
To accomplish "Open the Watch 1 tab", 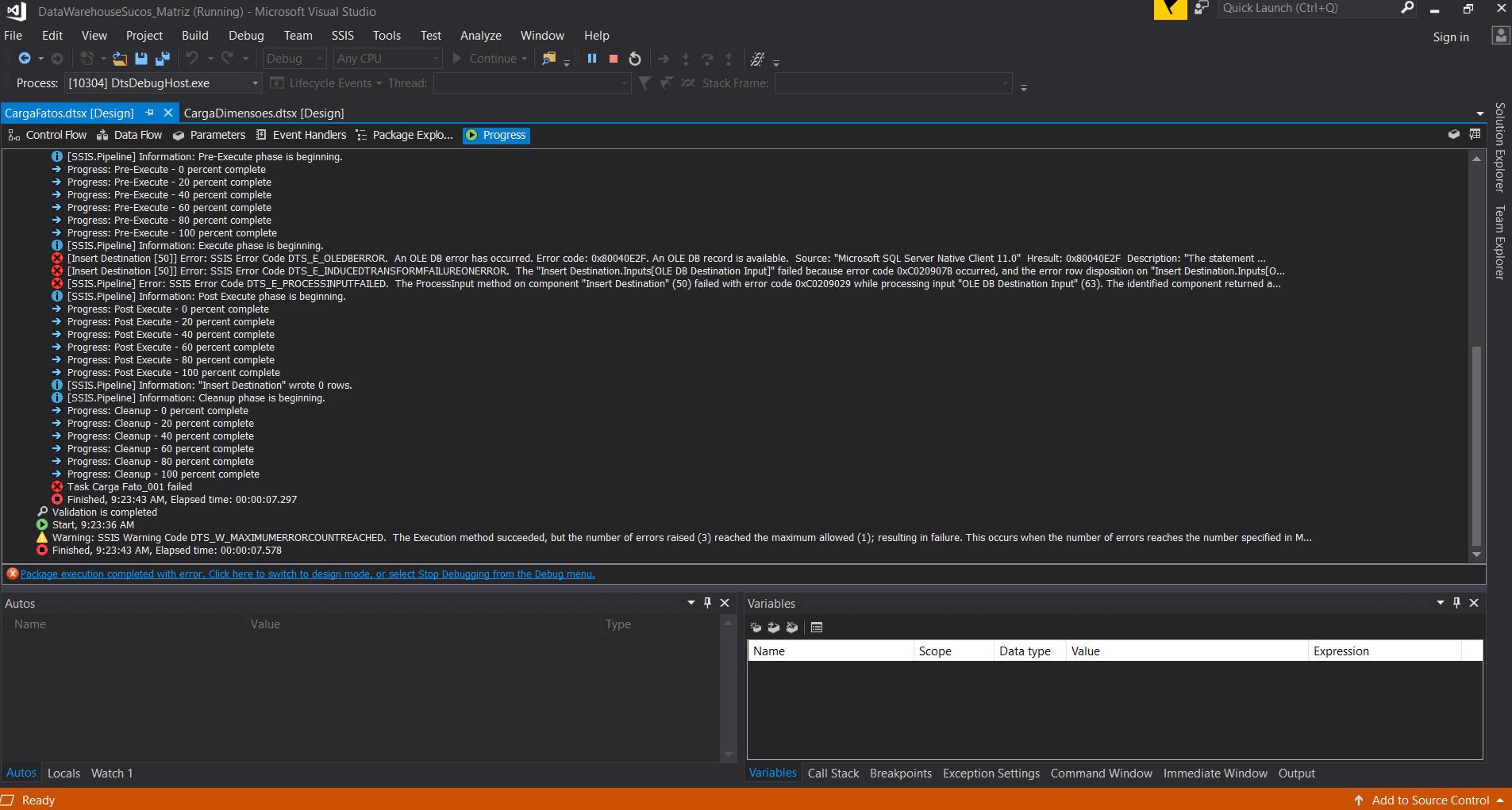I will point(112,774).
